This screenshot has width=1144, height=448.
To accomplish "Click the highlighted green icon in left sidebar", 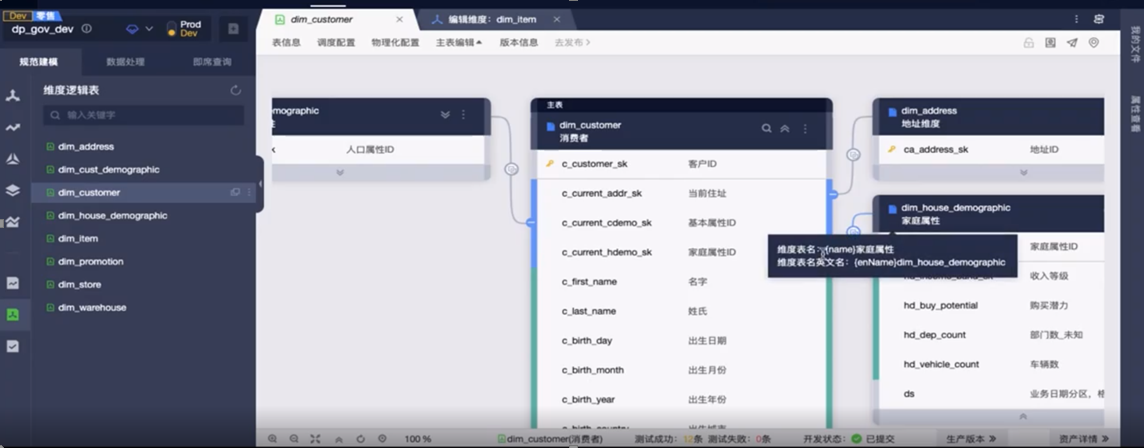I will (x=12, y=315).
